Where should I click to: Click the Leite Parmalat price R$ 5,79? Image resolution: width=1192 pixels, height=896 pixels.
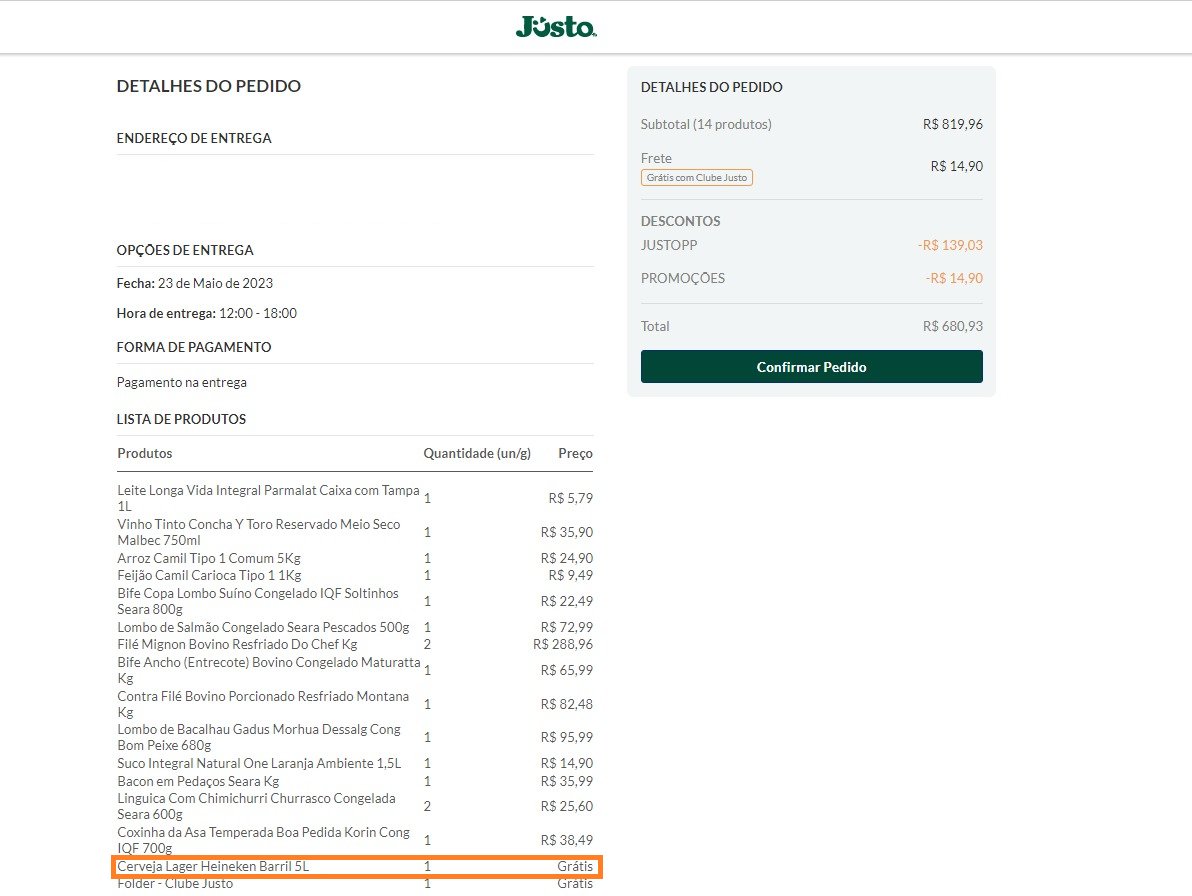coord(570,499)
